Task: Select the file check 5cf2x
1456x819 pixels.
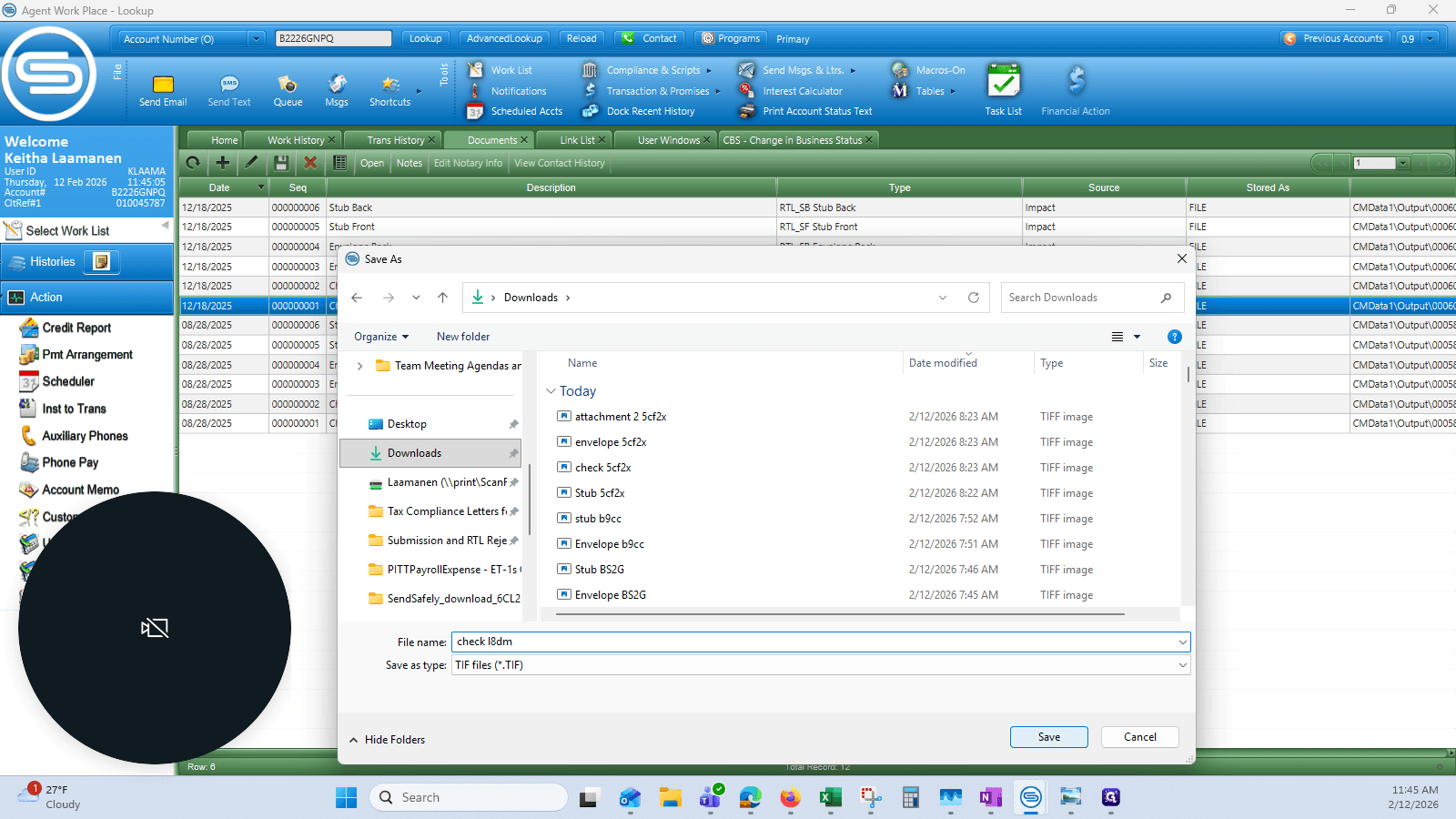Action: point(602,468)
